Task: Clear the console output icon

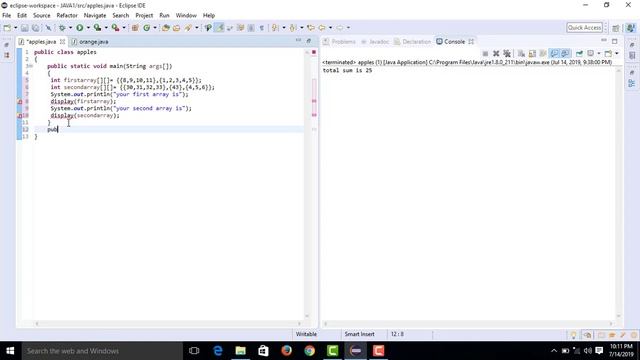Action: (521, 53)
